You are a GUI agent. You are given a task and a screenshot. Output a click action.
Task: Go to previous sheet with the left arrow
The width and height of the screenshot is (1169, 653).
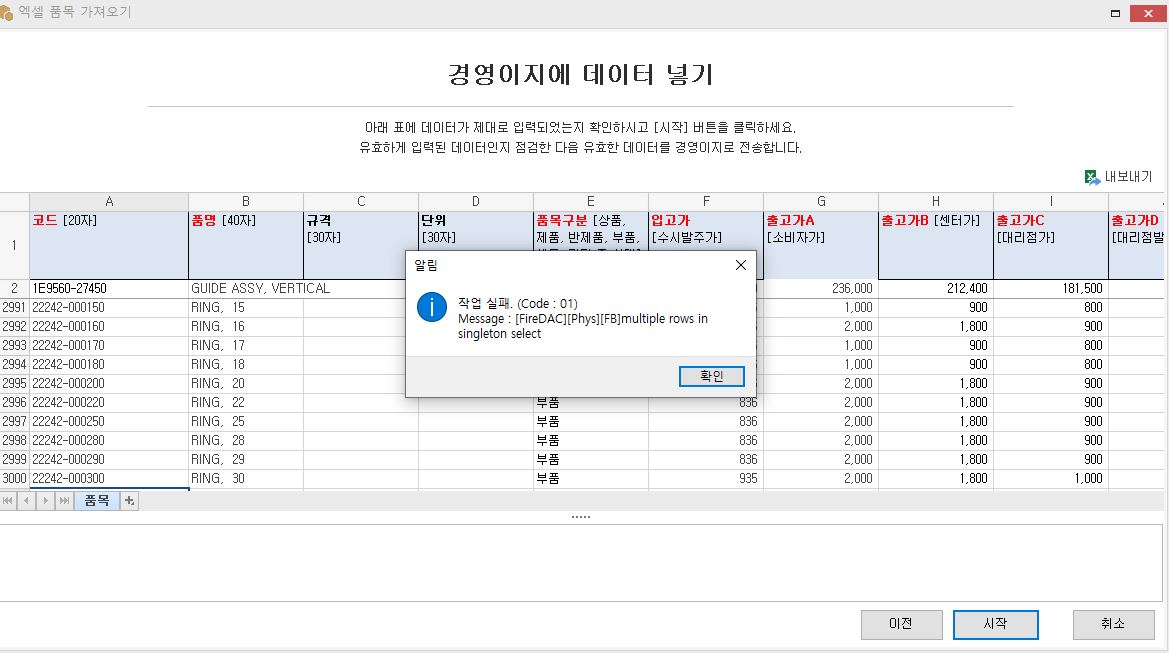(x=27, y=501)
